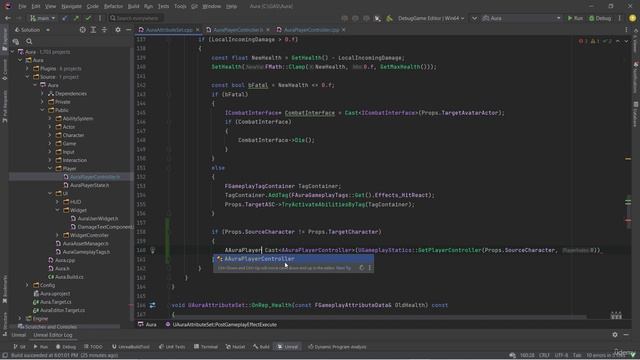Select the Interaction folder

pyautogui.click(x=74, y=160)
